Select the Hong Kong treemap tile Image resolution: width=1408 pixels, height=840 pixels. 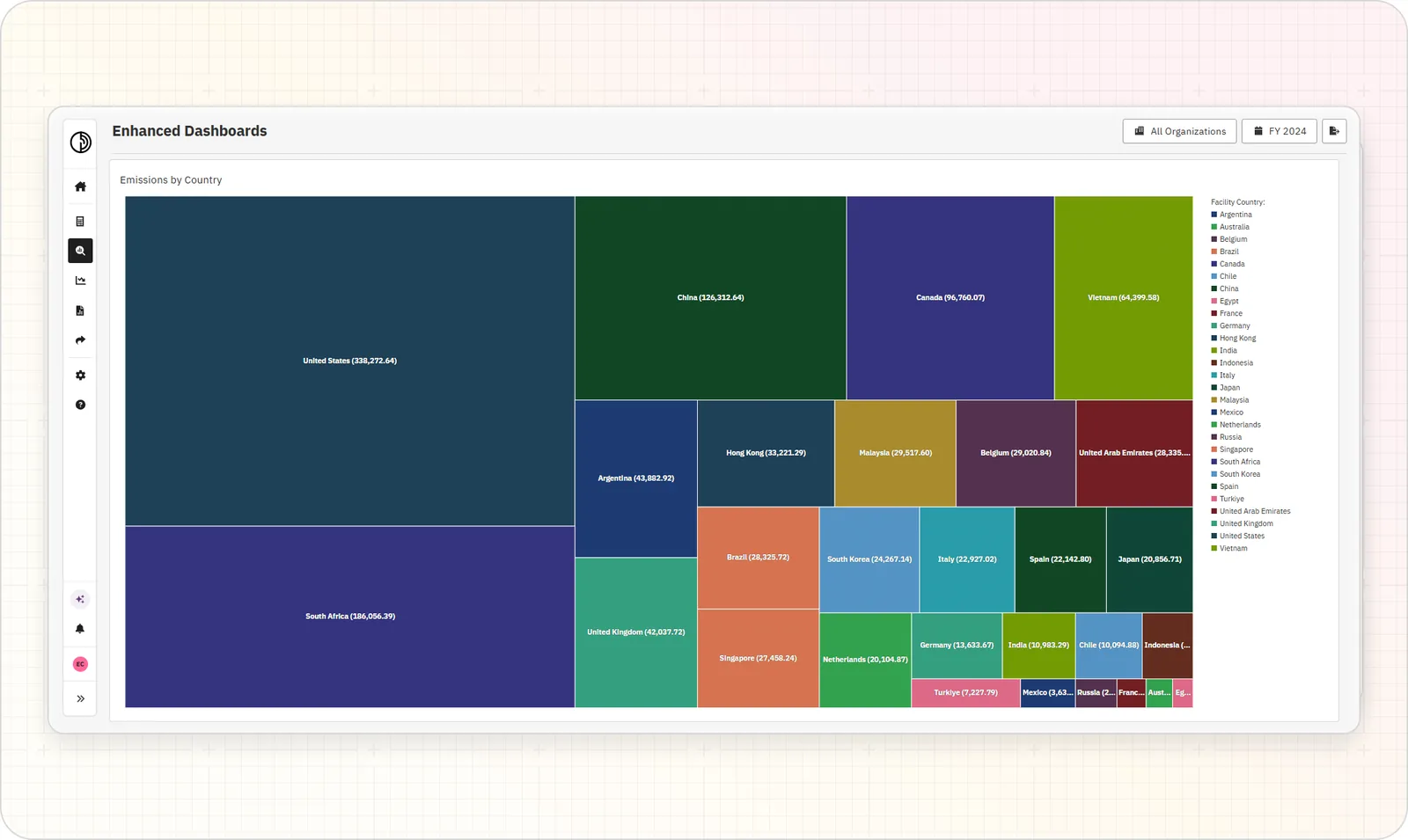766,453
